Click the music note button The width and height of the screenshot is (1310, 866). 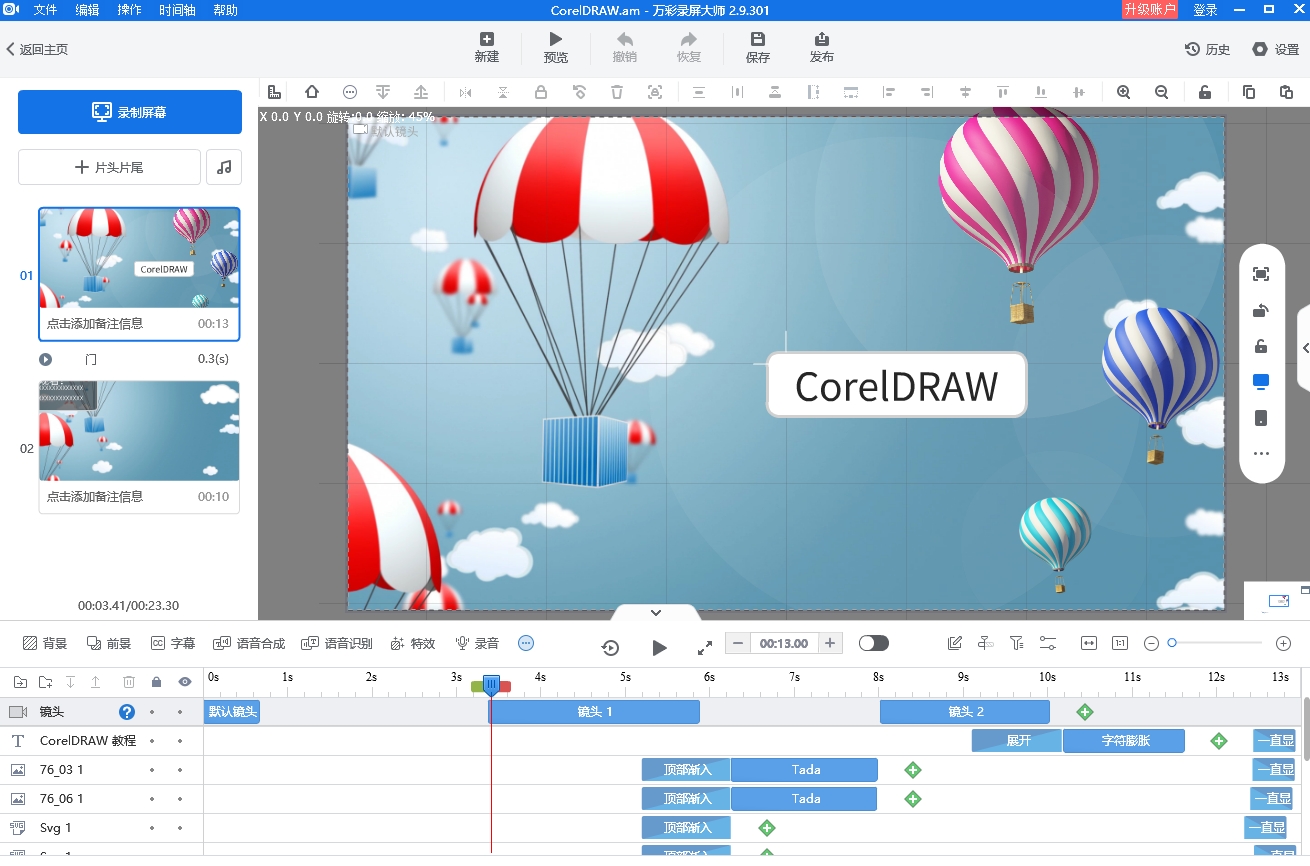(224, 167)
